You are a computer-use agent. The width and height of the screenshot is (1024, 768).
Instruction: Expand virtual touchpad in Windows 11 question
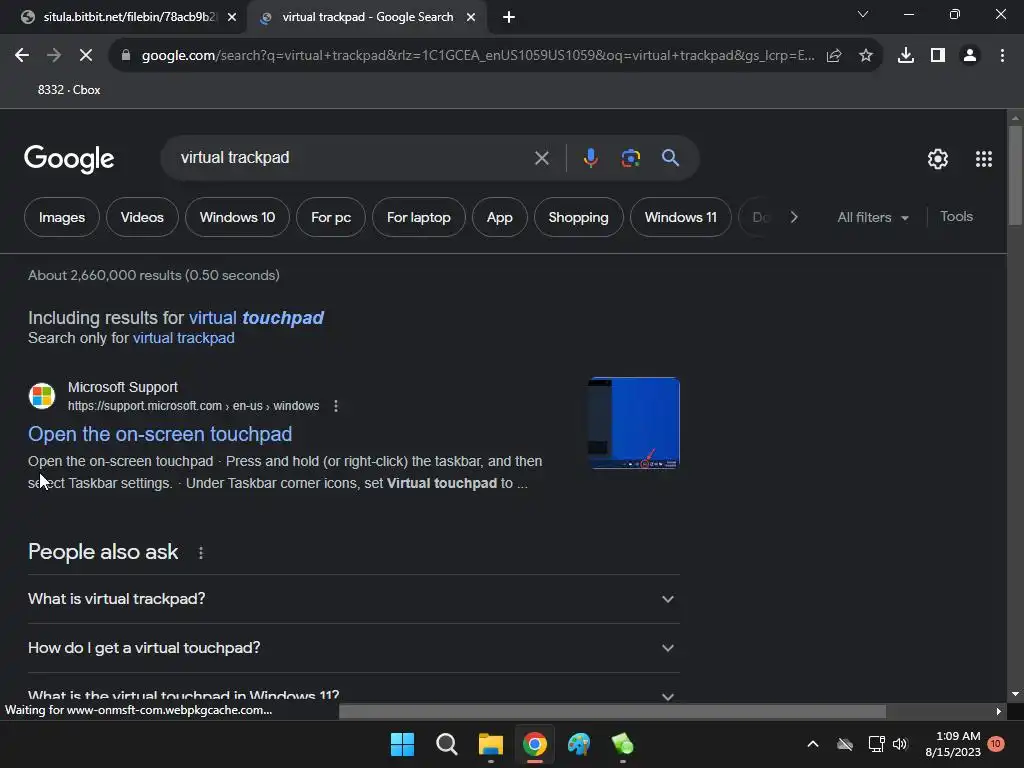tap(353, 695)
